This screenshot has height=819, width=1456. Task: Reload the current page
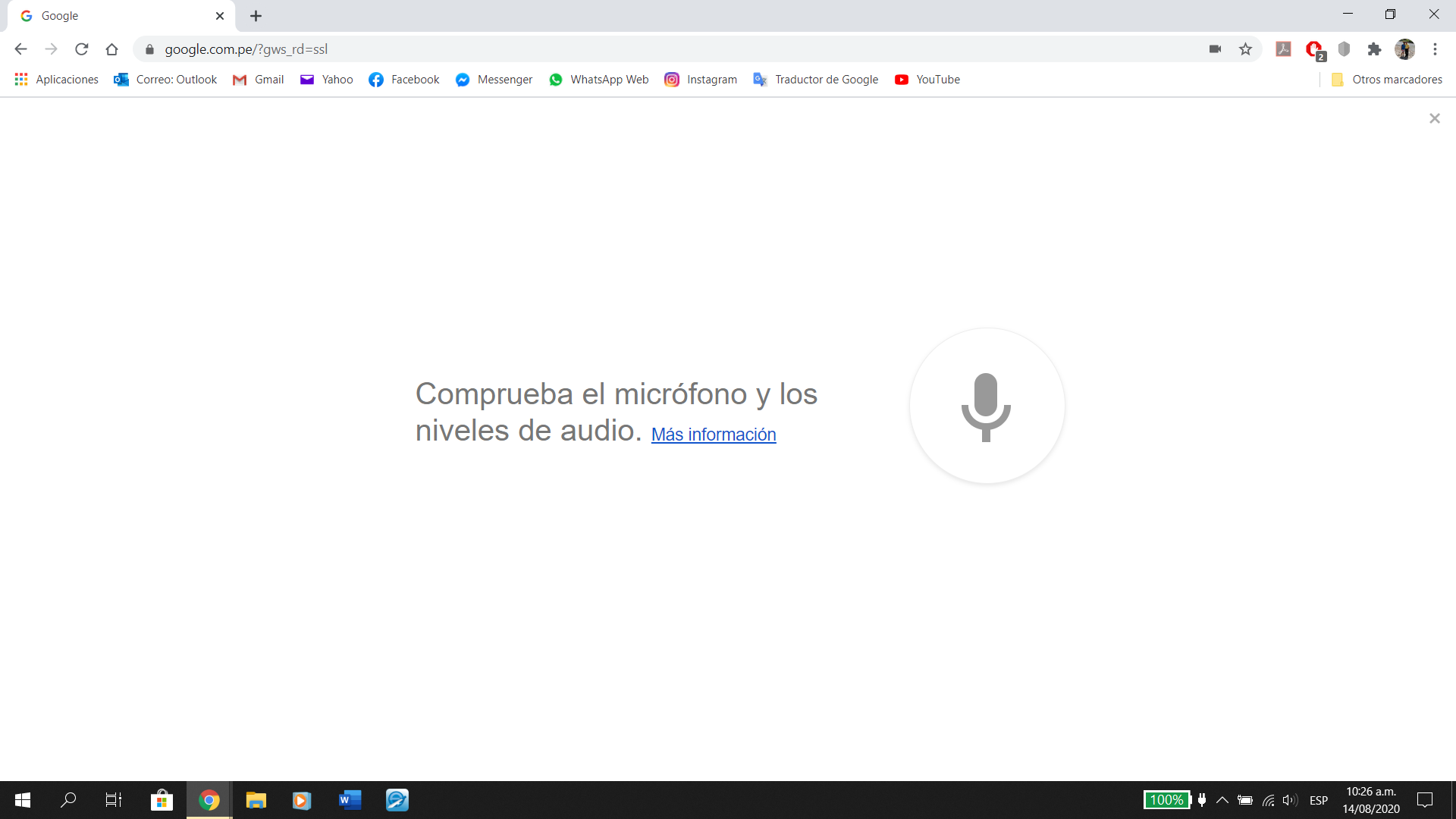coord(81,49)
